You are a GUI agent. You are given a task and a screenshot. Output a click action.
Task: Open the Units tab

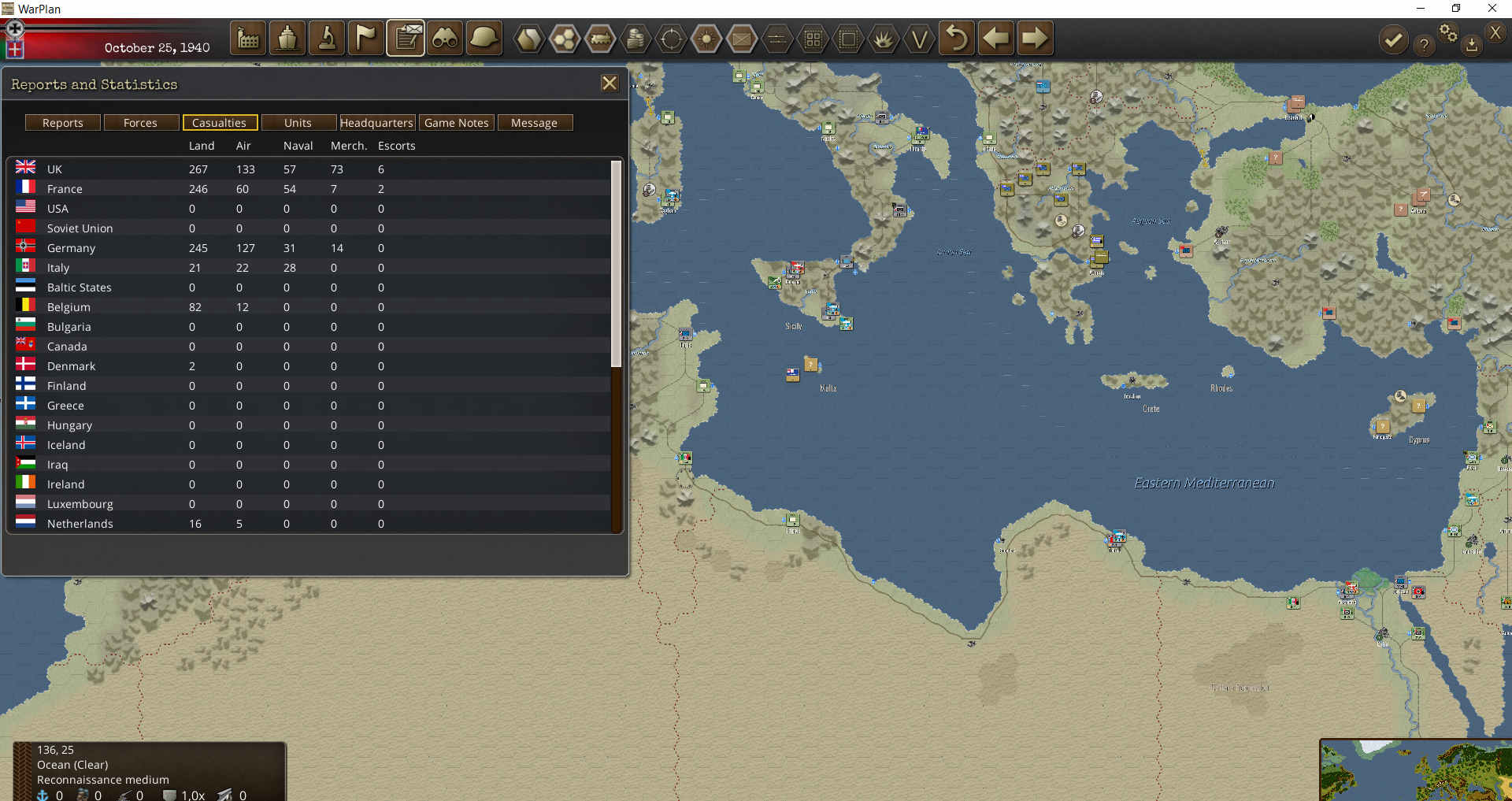pos(298,123)
